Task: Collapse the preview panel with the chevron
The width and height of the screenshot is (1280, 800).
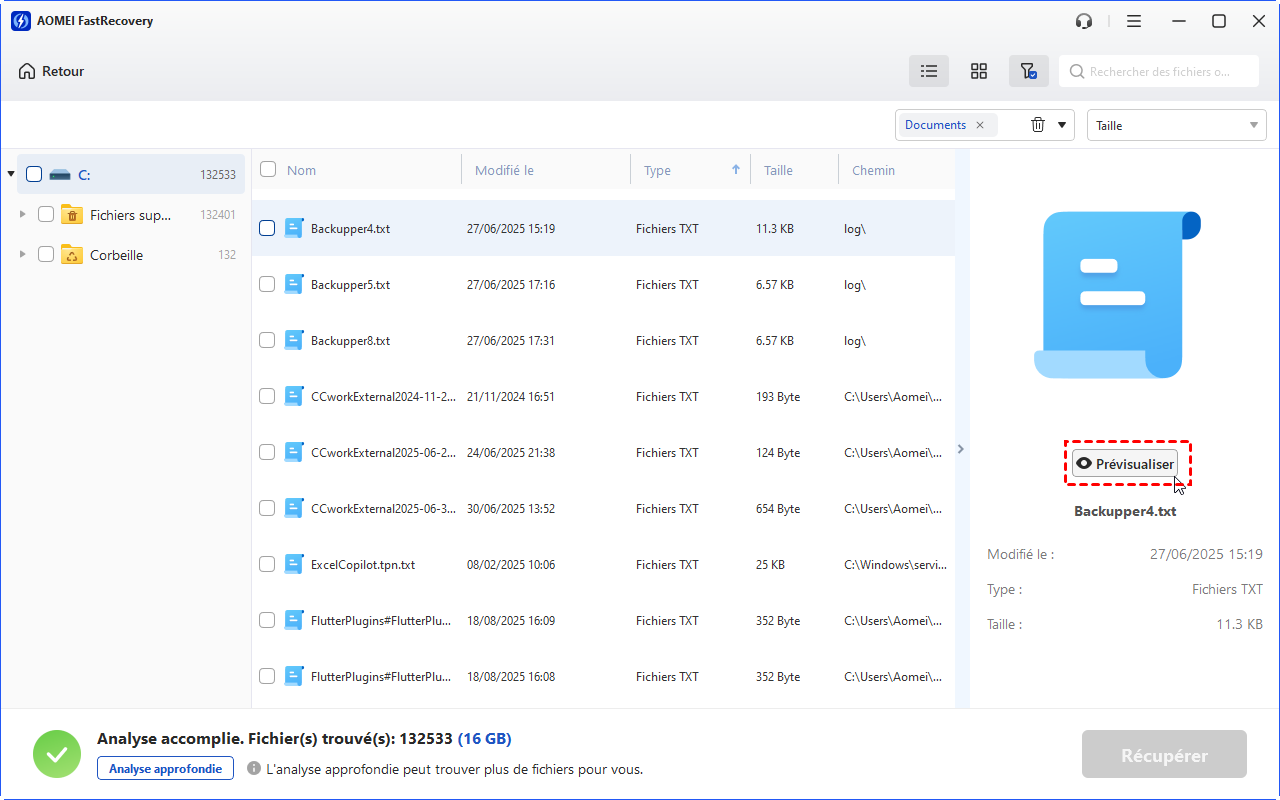Action: pyautogui.click(x=961, y=449)
